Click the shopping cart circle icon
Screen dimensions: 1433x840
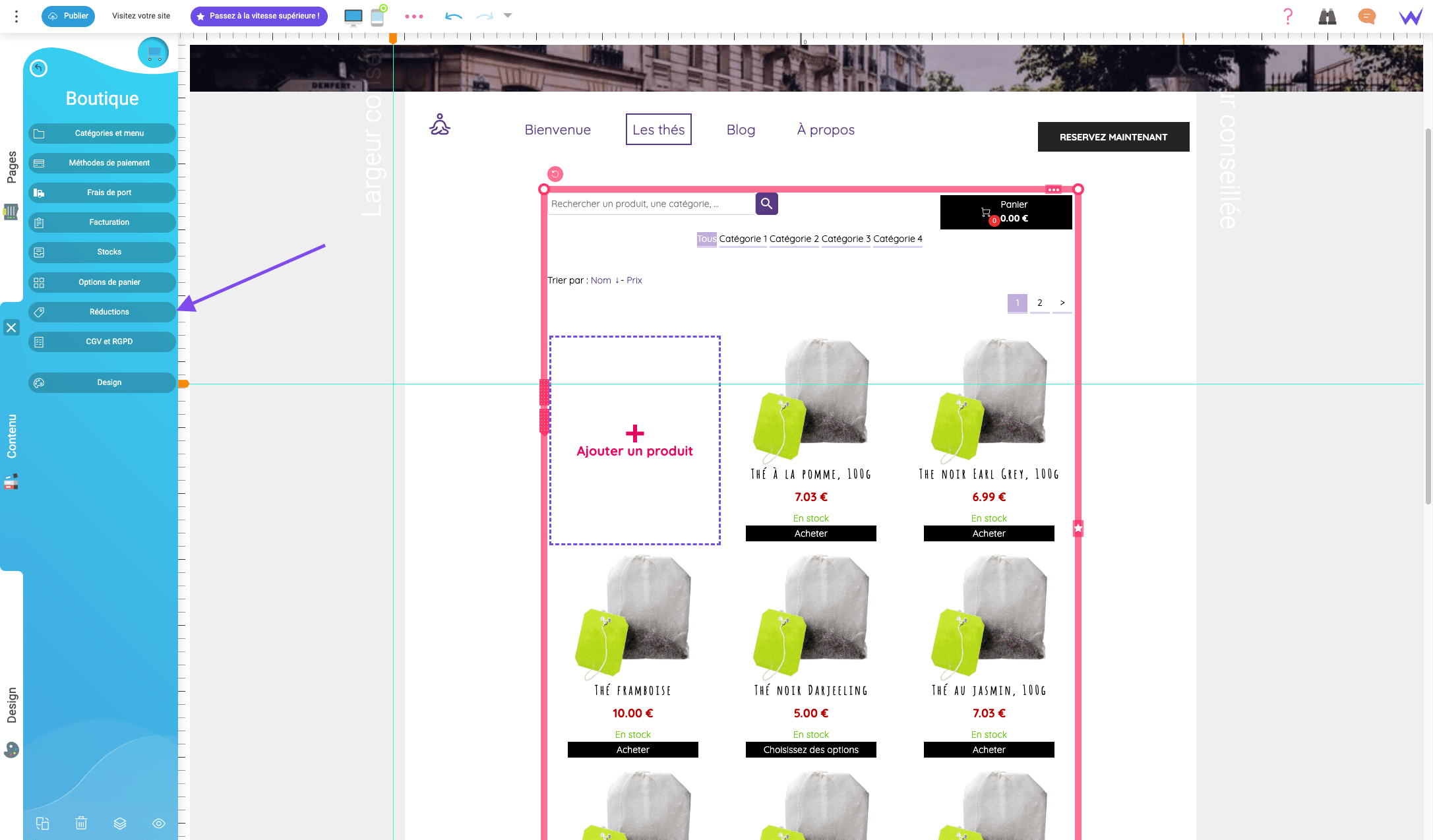coord(154,52)
